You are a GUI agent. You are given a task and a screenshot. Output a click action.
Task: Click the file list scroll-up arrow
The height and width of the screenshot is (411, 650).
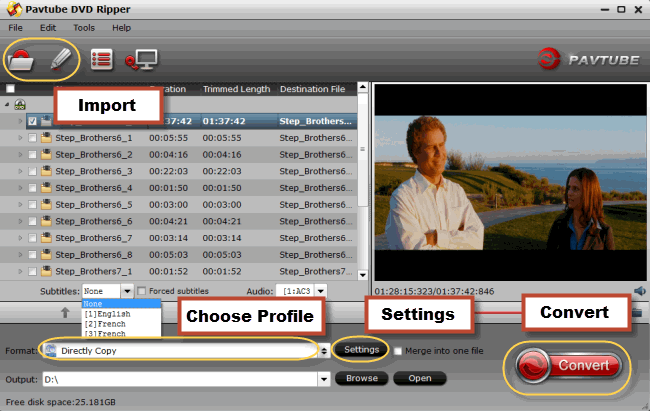tap(363, 87)
